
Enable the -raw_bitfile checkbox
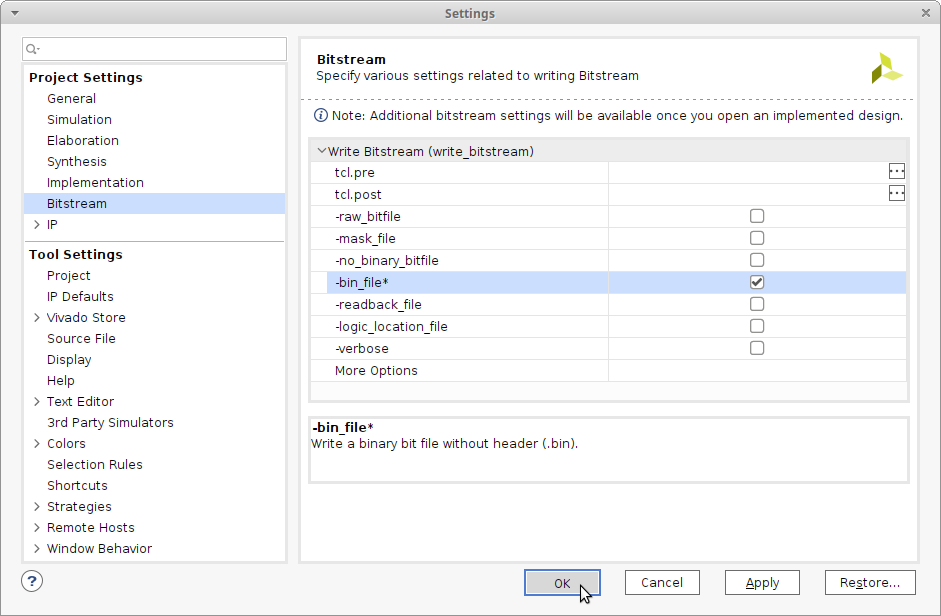tap(757, 216)
